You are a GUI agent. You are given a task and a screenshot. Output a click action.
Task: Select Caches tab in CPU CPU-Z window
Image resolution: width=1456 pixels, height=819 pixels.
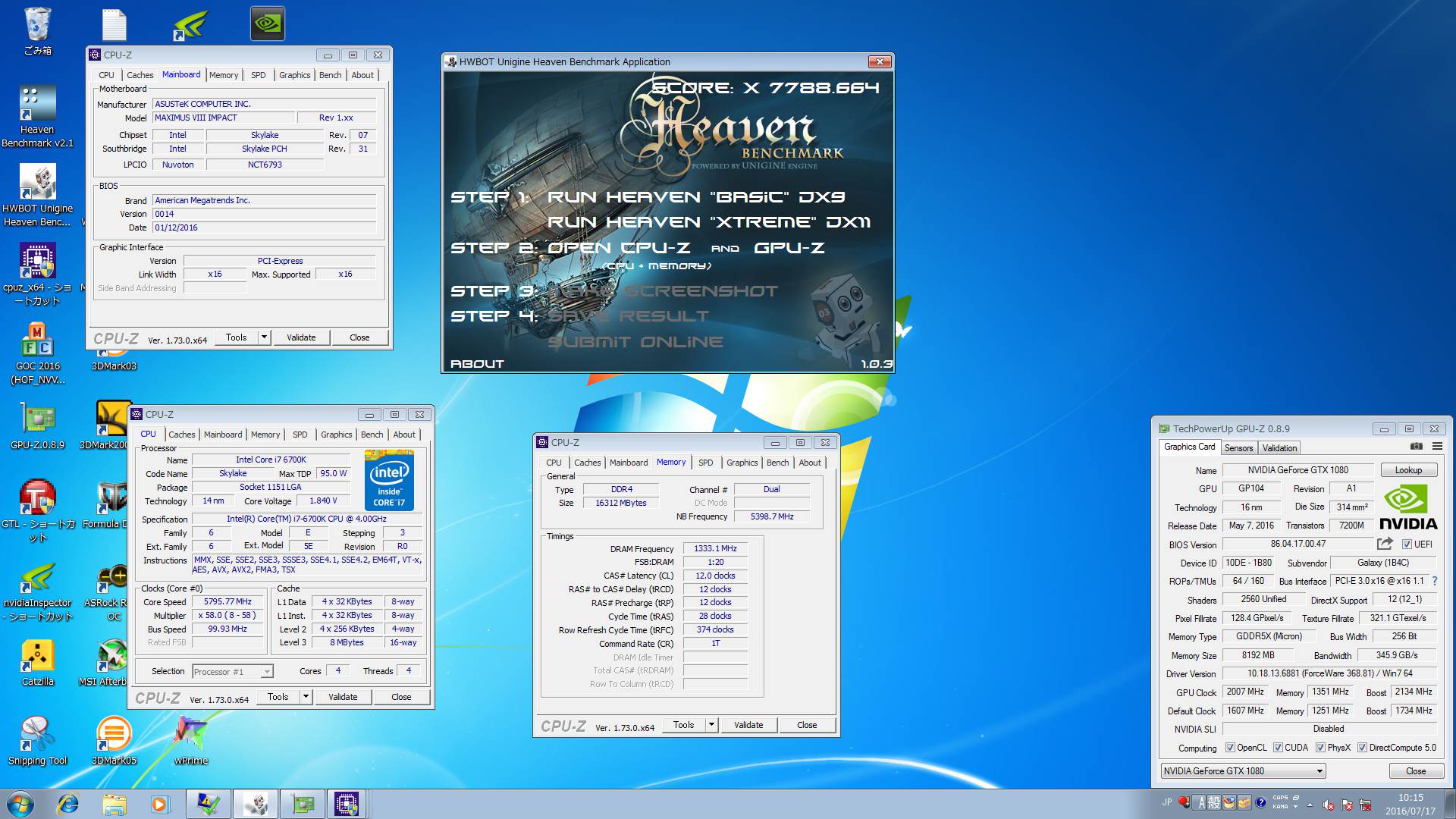tap(181, 435)
